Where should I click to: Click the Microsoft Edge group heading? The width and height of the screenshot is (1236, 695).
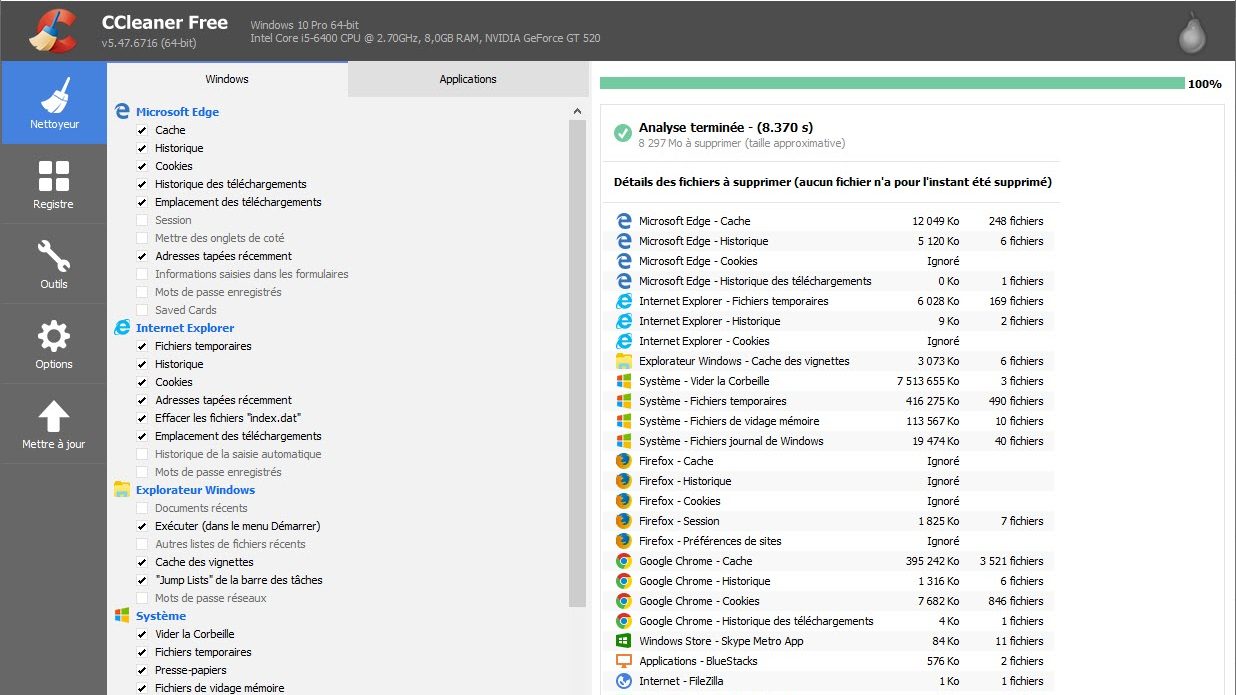pos(177,112)
